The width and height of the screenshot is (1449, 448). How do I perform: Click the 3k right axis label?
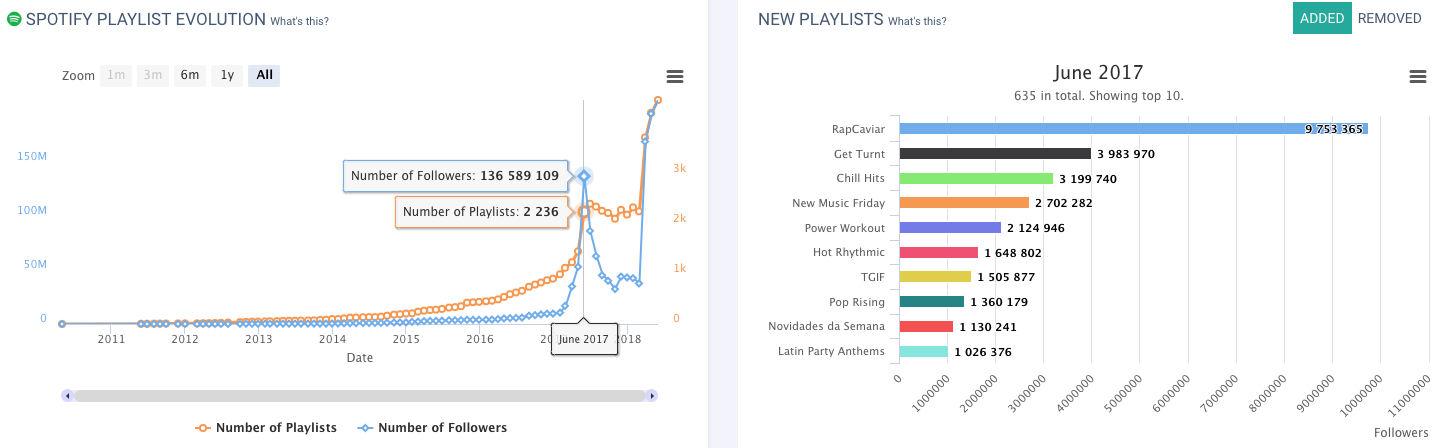tap(679, 168)
